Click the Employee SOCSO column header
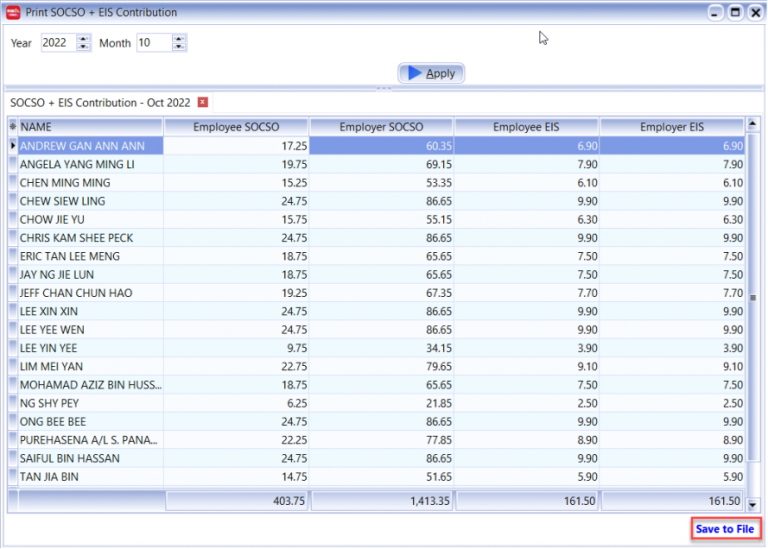 (x=236, y=127)
